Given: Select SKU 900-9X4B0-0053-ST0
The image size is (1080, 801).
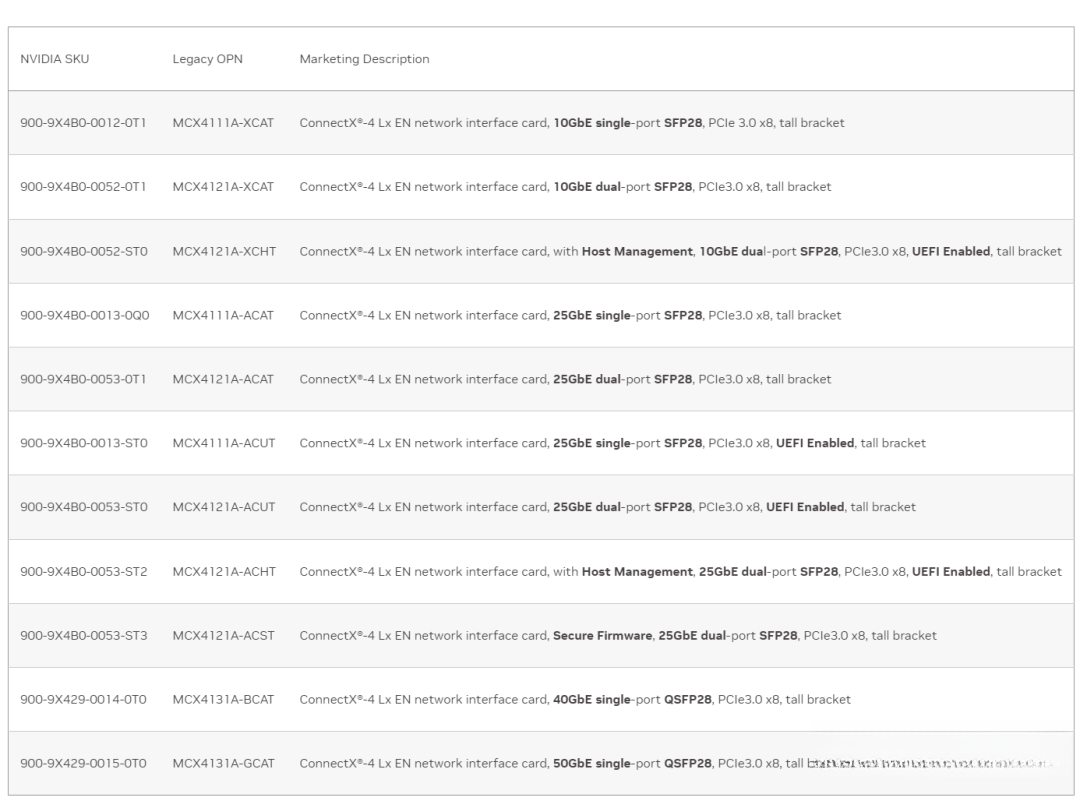Looking at the screenshot, I should tap(84, 508).
